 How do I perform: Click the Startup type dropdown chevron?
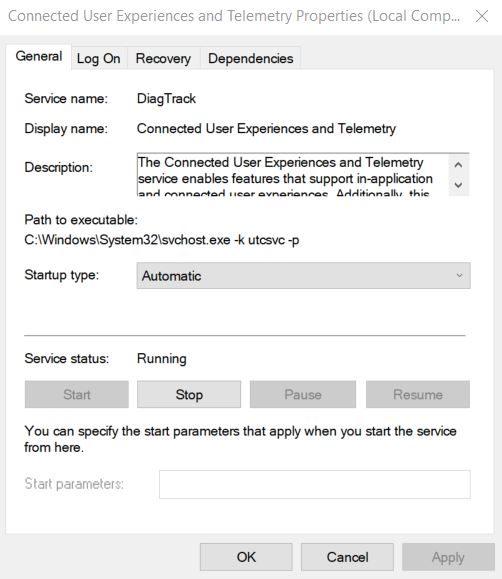(x=459, y=275)
